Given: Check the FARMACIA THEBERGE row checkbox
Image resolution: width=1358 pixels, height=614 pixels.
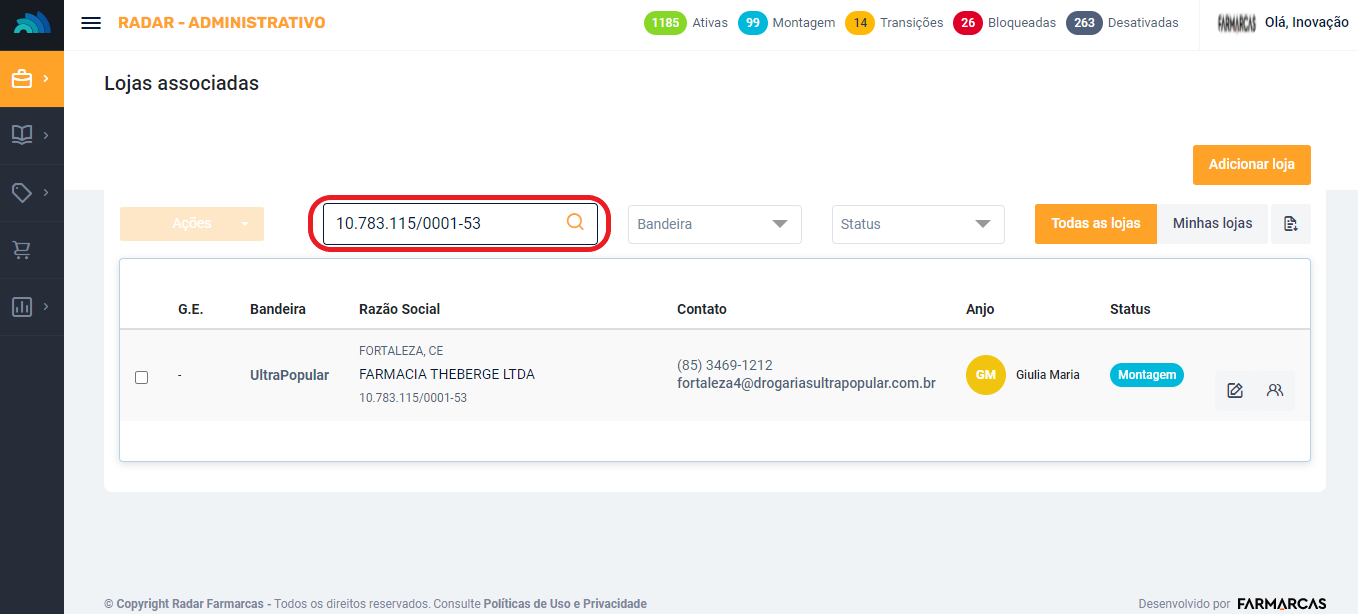Looking at the screenshot, I should point(141,377).
